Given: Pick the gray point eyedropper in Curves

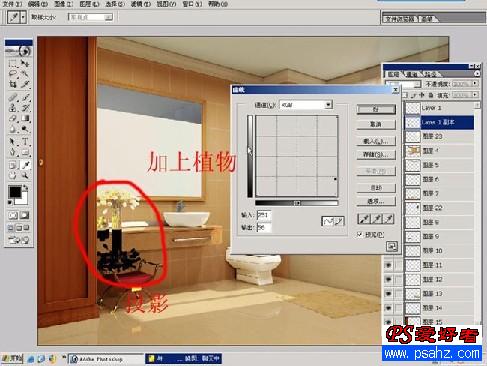Looking at the screenshot, I should pyautogui.click(x=377, y=219).
